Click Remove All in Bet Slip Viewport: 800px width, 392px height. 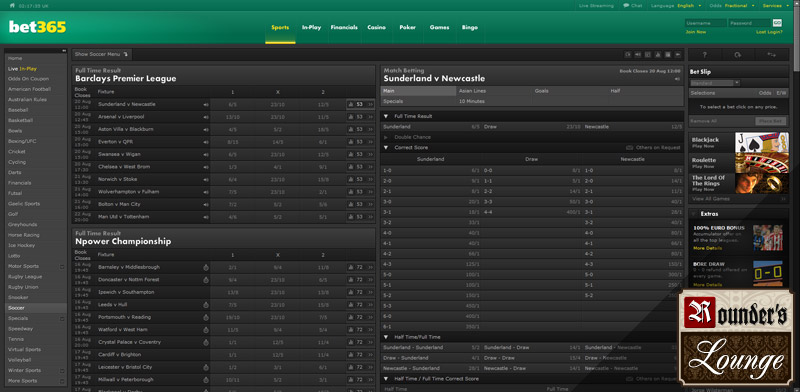(703, 121)
